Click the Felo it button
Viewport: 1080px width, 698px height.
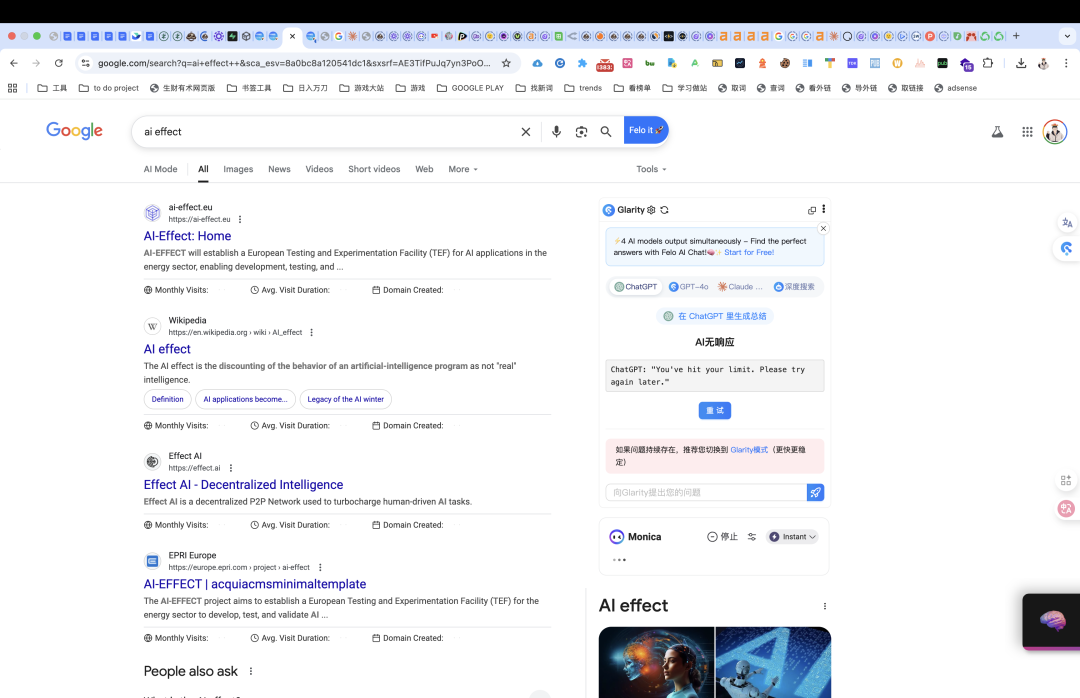(x=646, y=130)
